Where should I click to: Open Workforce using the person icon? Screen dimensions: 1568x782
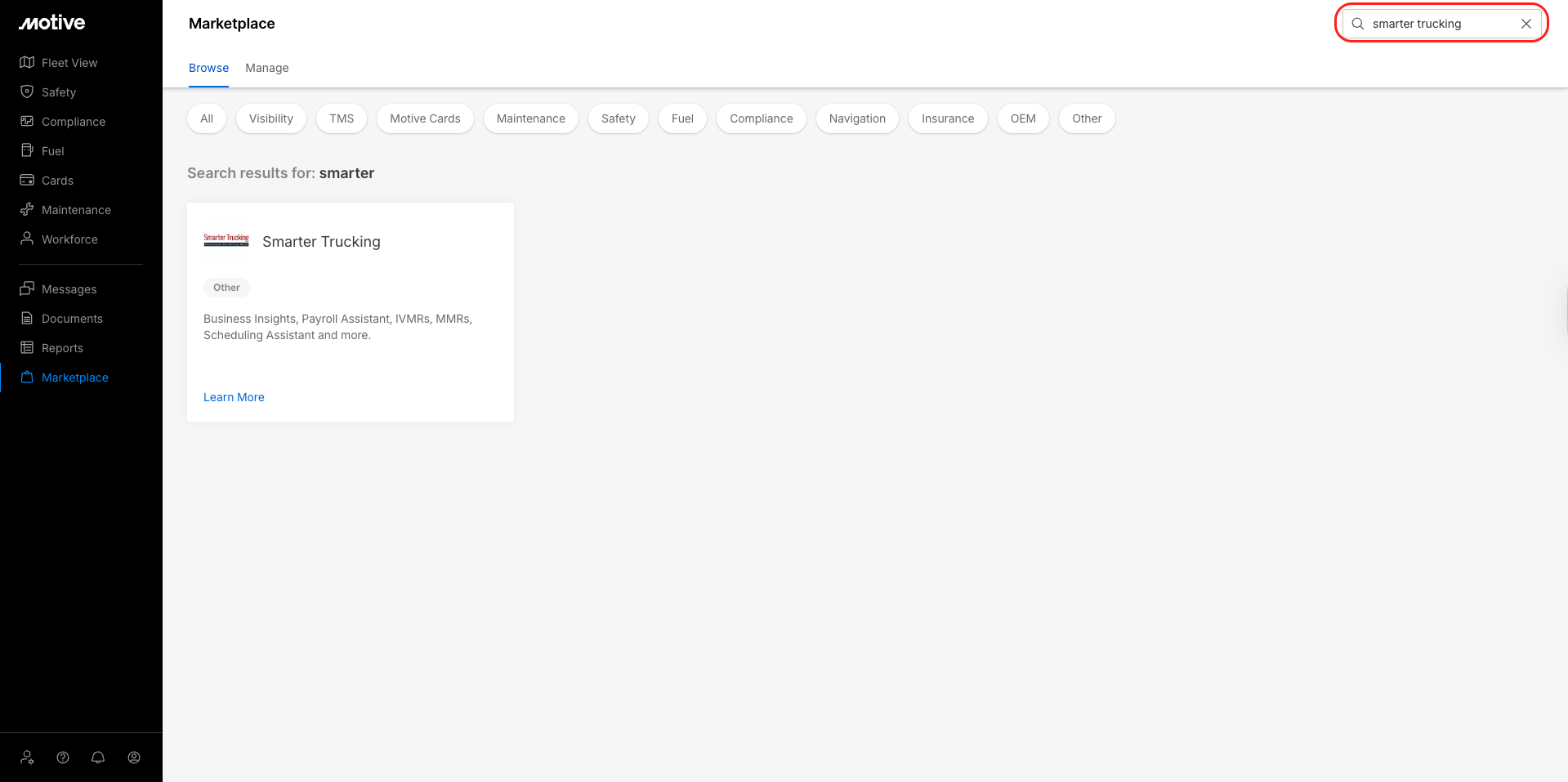point(27,239)
